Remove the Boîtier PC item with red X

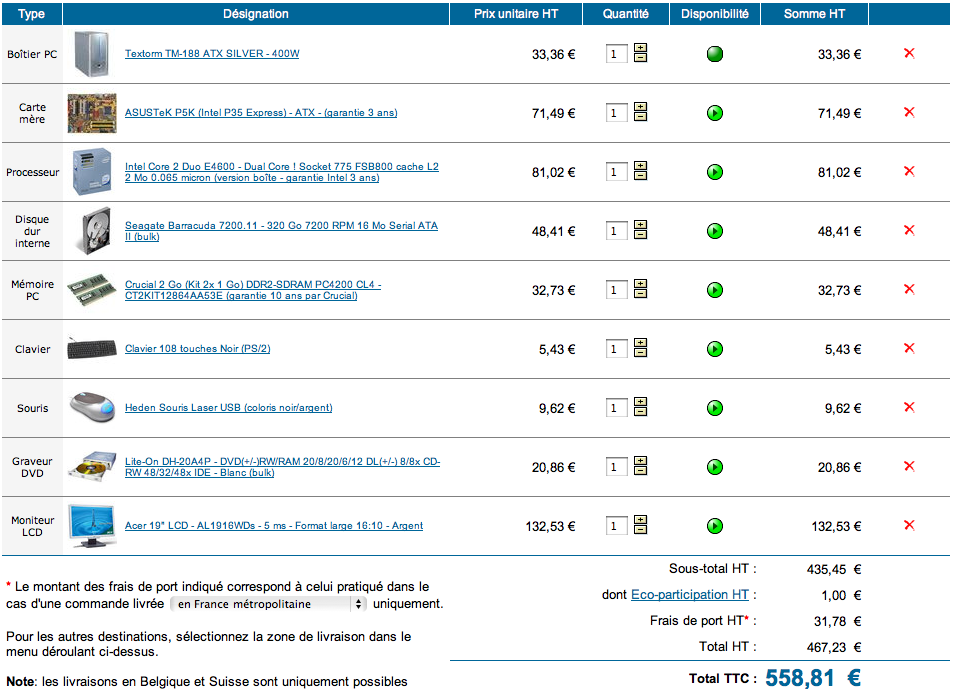pos(909,53)
